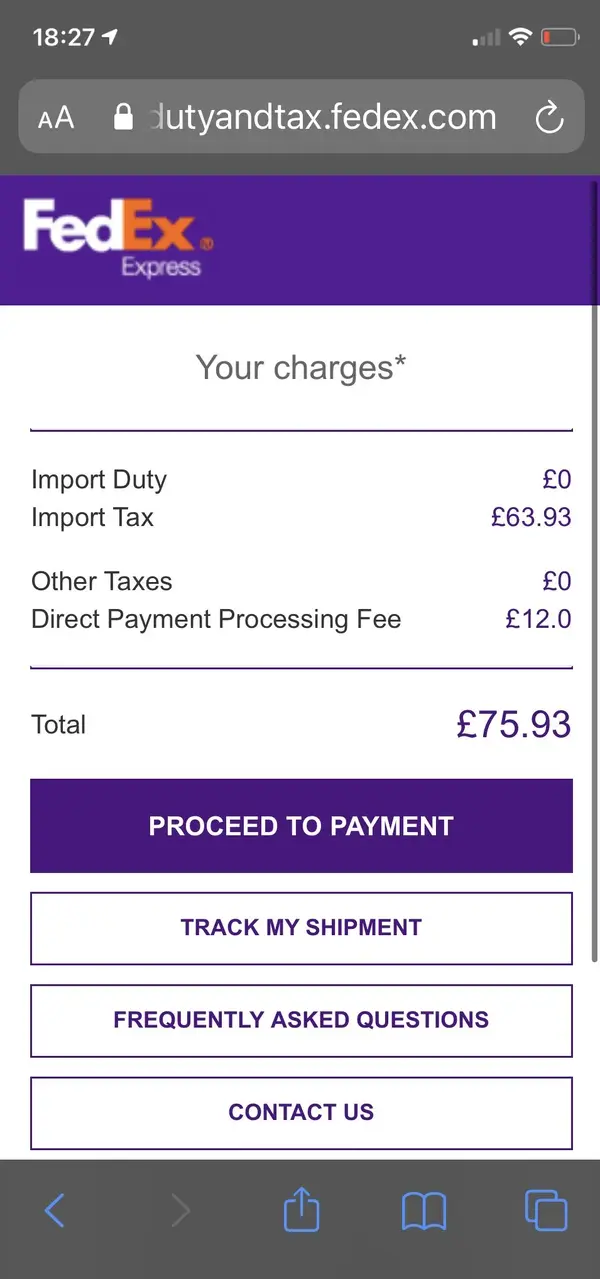The width and height of the screenshot is (600, 1279).
Task: Click the £75.93 total amount
Action: tap(514, 725)
